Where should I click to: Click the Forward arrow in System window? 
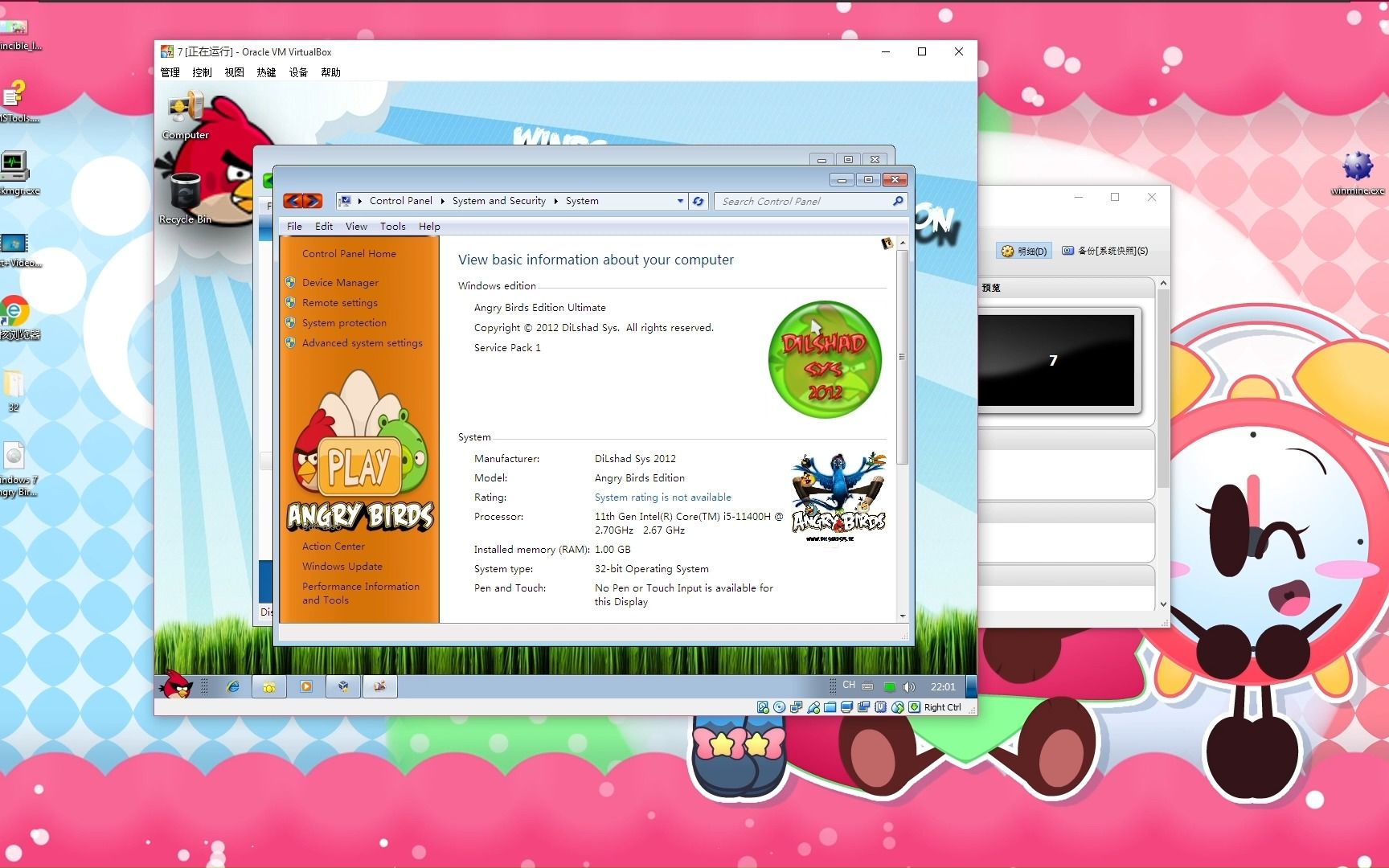click(313, 201)
